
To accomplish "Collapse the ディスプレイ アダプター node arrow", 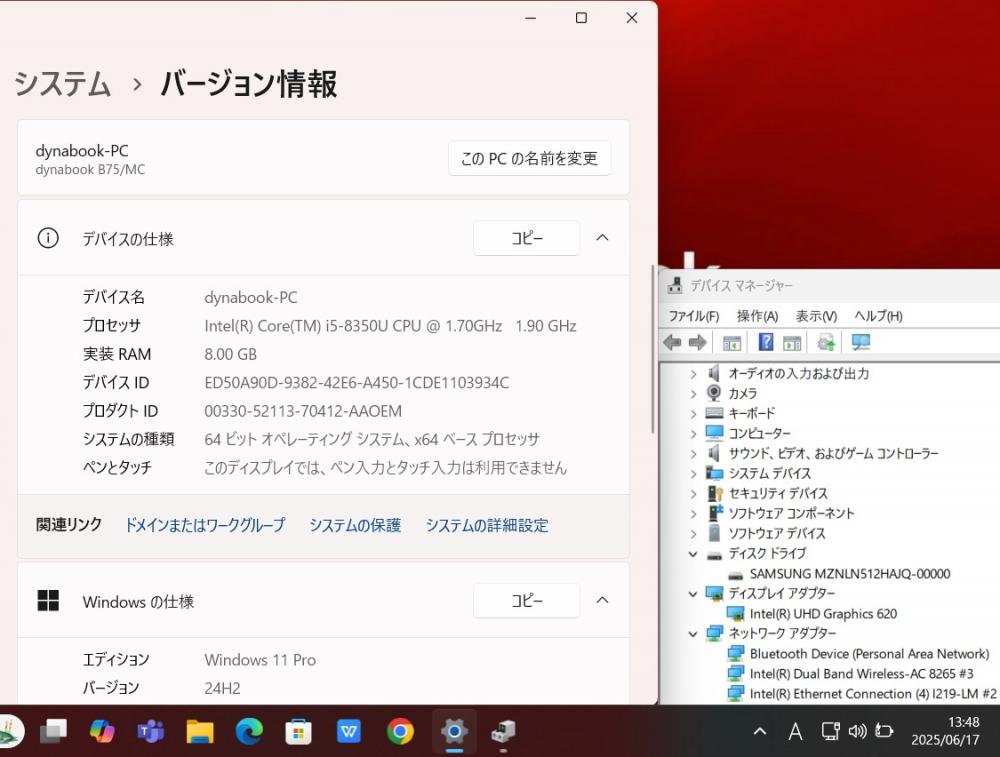I will pos(693,594).
